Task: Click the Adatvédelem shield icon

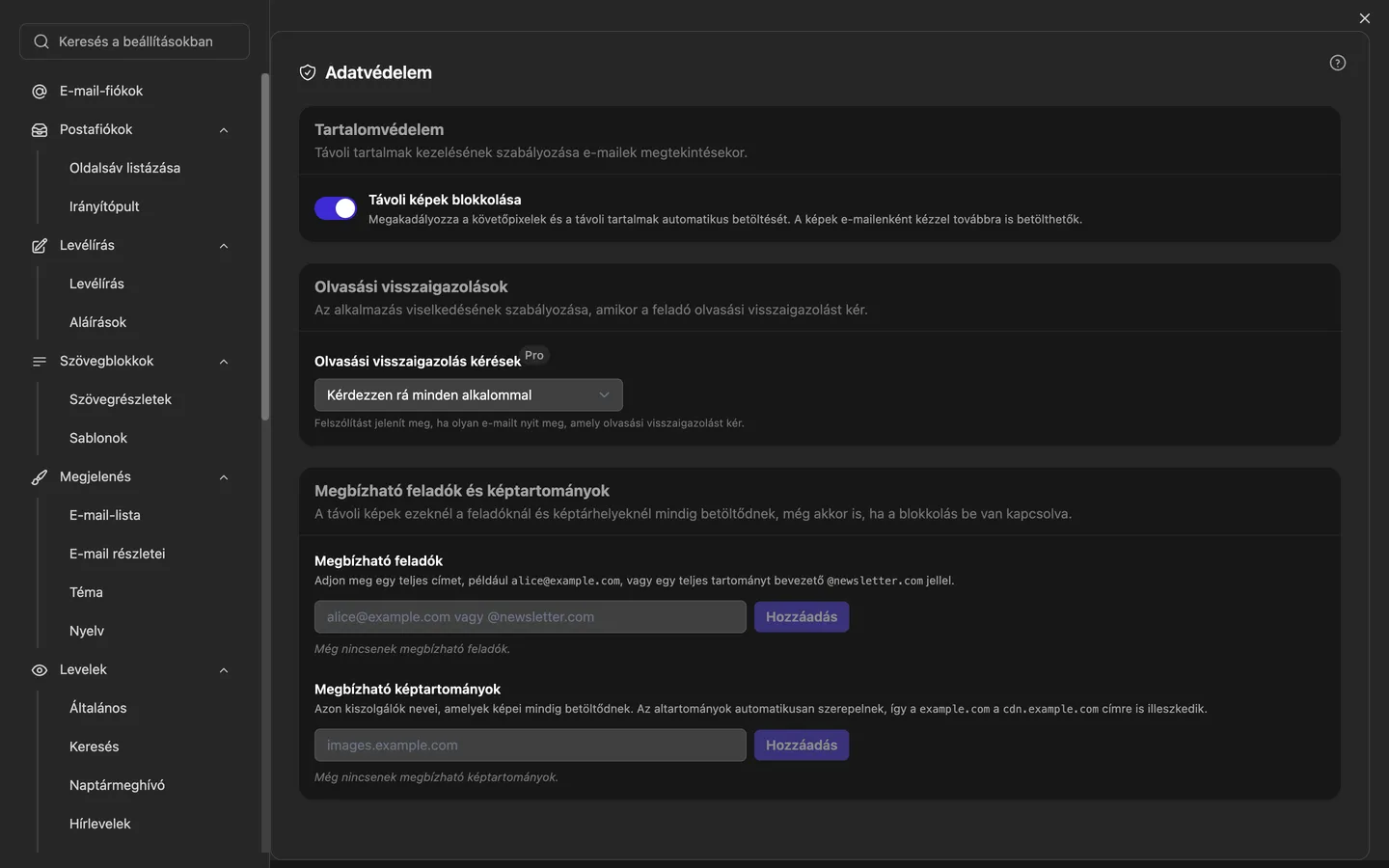Action: point(308,72)
